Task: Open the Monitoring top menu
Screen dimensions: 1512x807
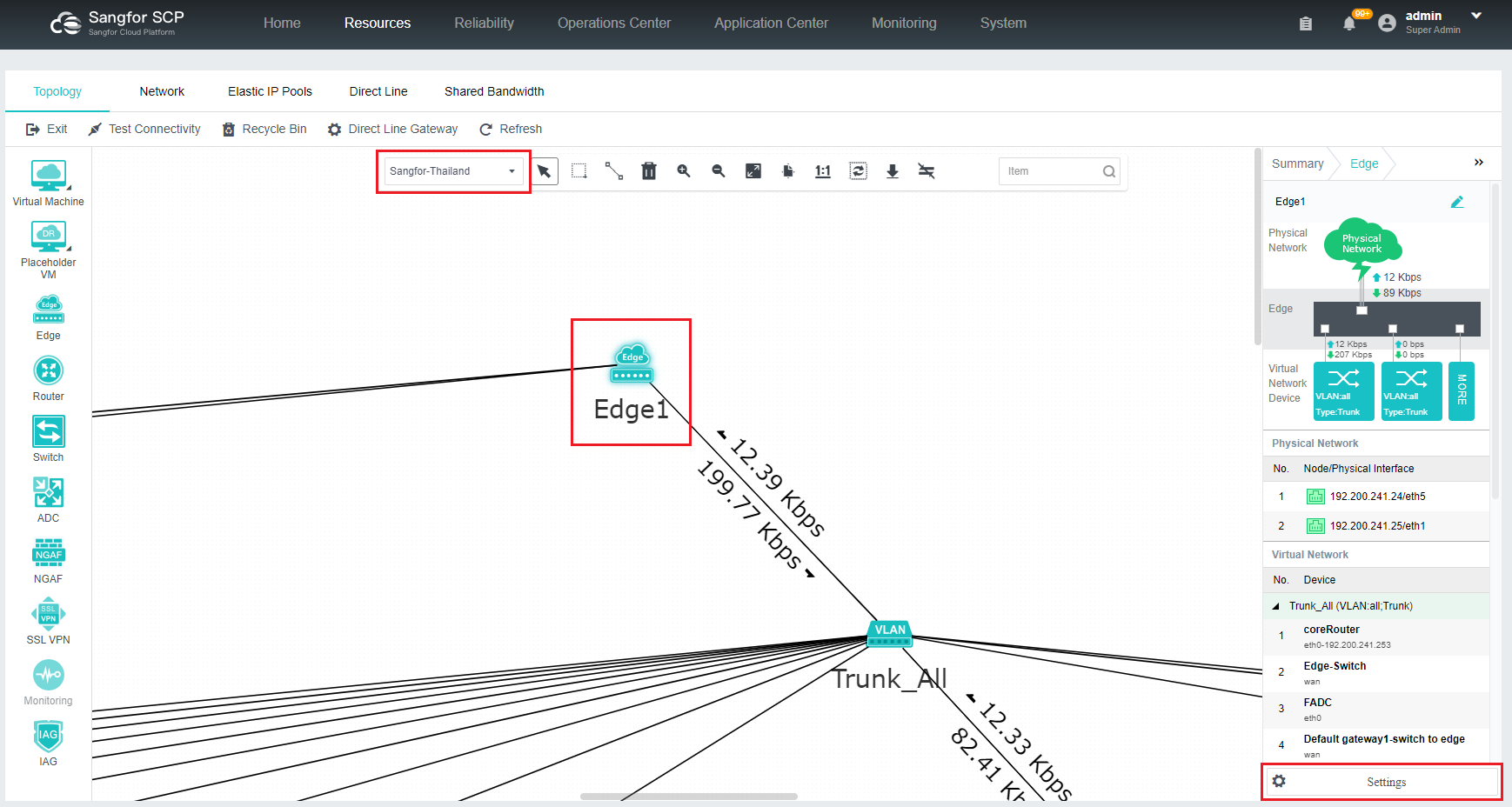Action: [905, 23]
